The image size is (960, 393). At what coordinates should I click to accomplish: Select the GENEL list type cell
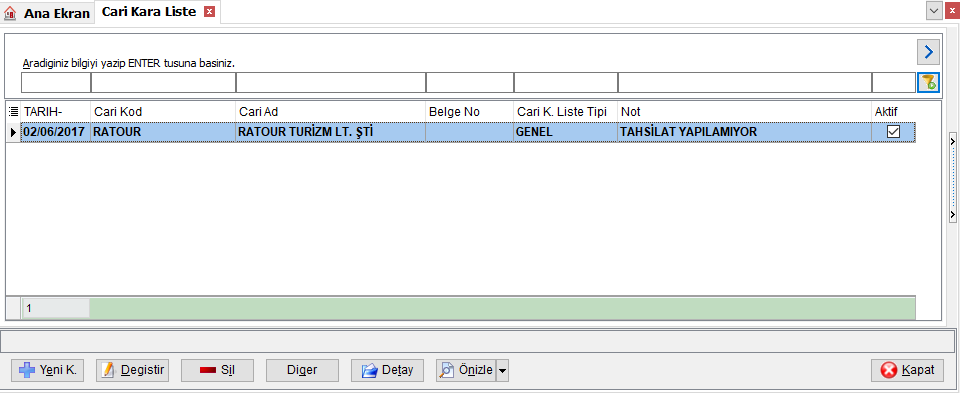(566, 132)
